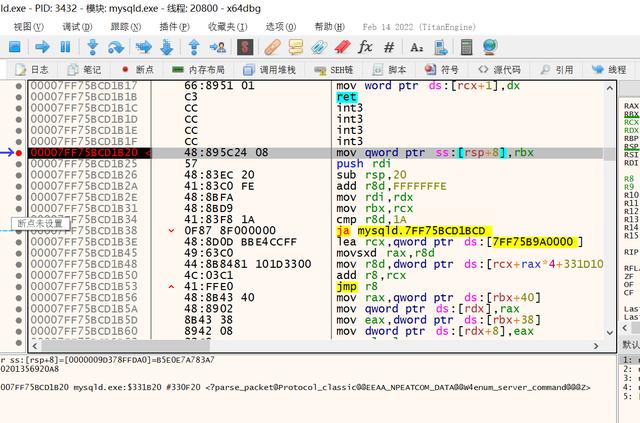Click the trace over down-arrow icon
The image size is (640, 423).
tap(167, 47)
